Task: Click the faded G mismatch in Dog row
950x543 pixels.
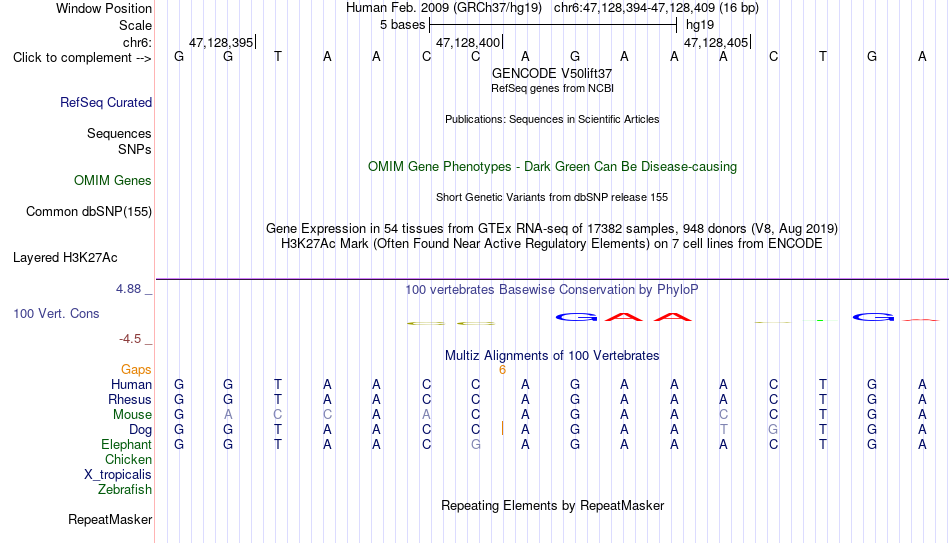Action: click(773, 430)
